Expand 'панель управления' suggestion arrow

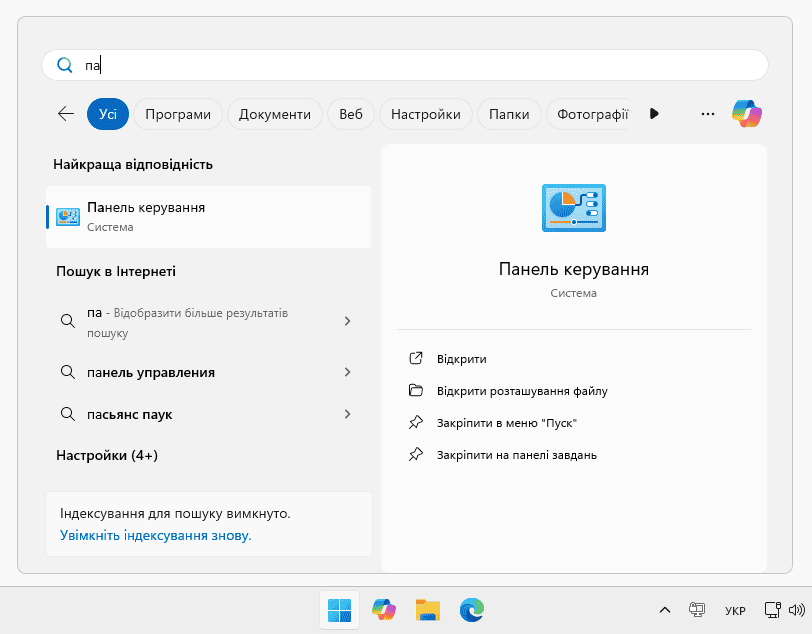click(x=347, y=372)
